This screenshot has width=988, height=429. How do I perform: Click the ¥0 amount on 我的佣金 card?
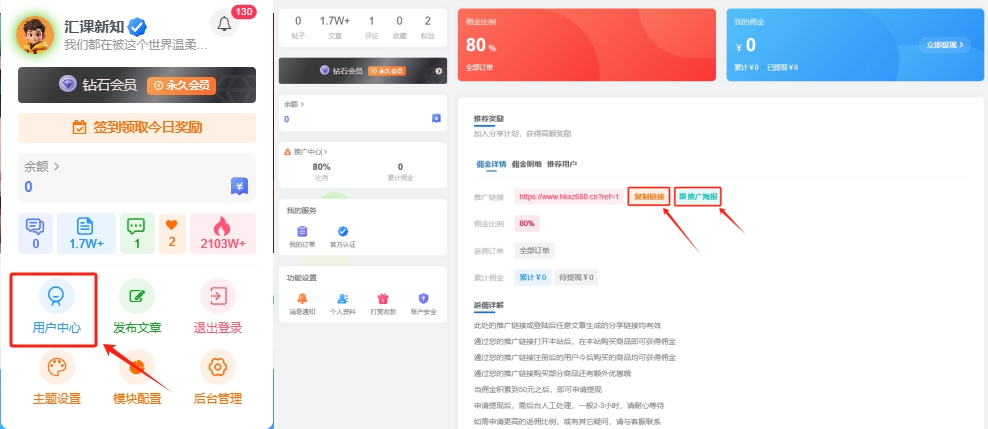point(745,45)
